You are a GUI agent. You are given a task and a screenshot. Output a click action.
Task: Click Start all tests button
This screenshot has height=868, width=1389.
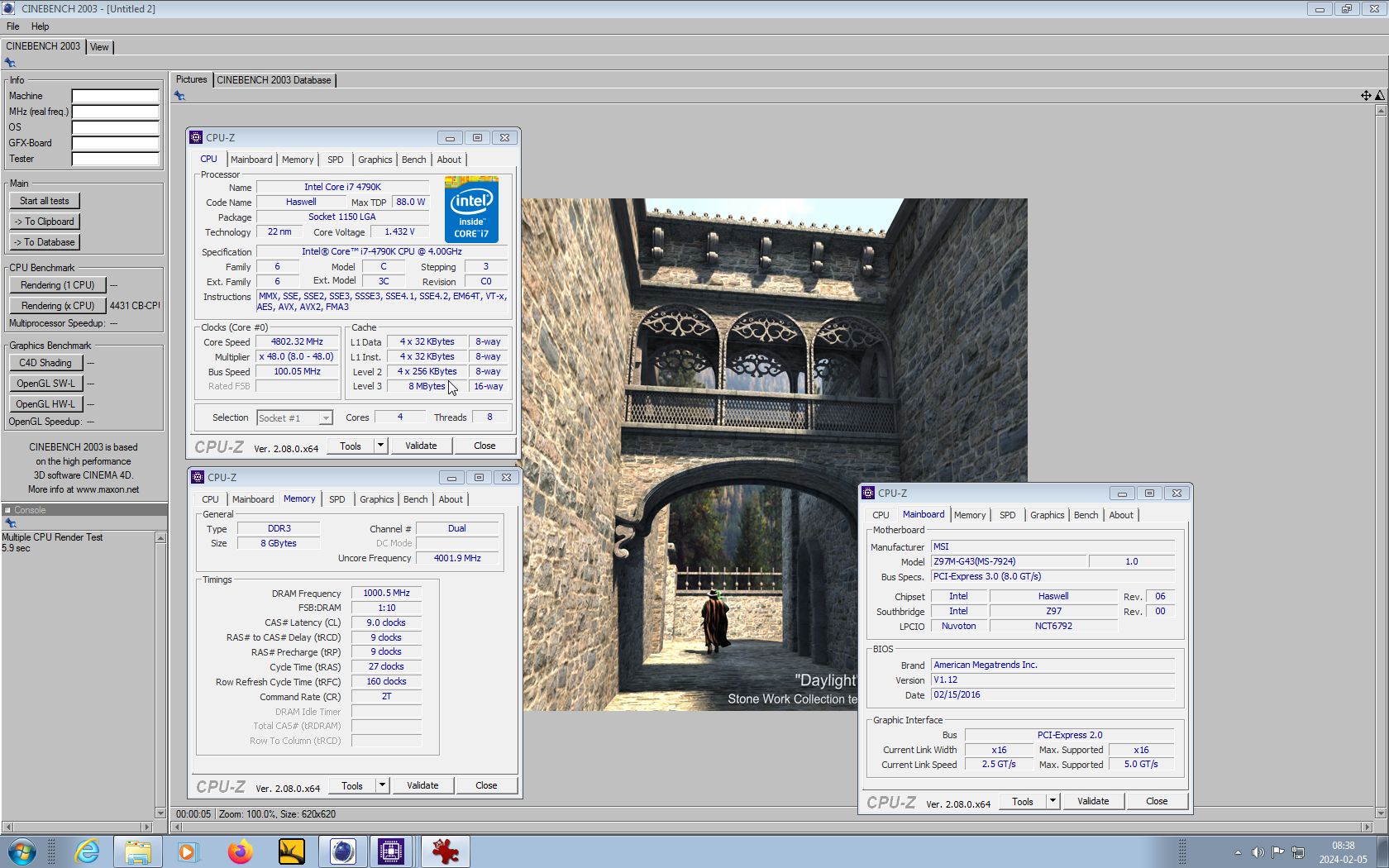click(x=45, y=201)
